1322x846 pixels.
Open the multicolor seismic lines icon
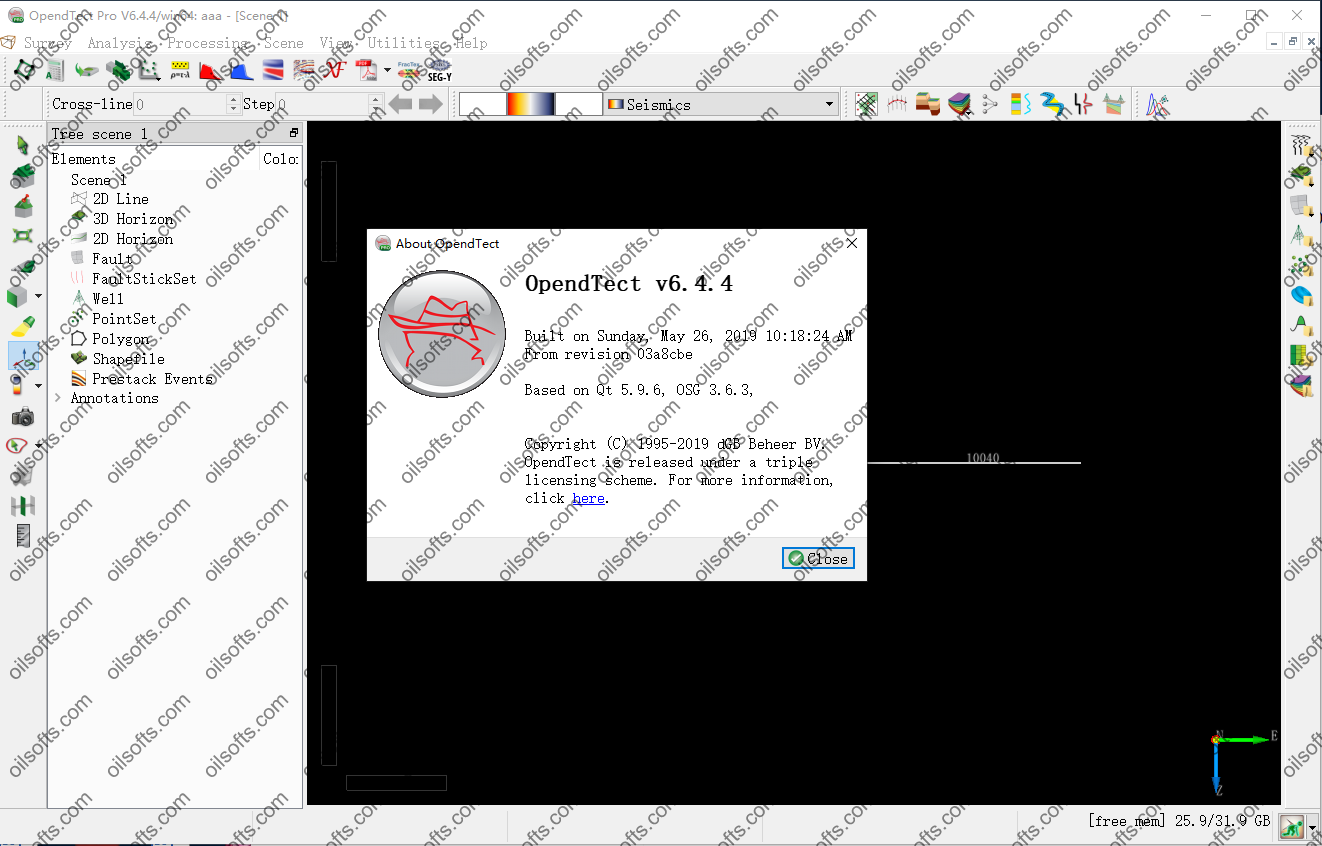[304, 70]
